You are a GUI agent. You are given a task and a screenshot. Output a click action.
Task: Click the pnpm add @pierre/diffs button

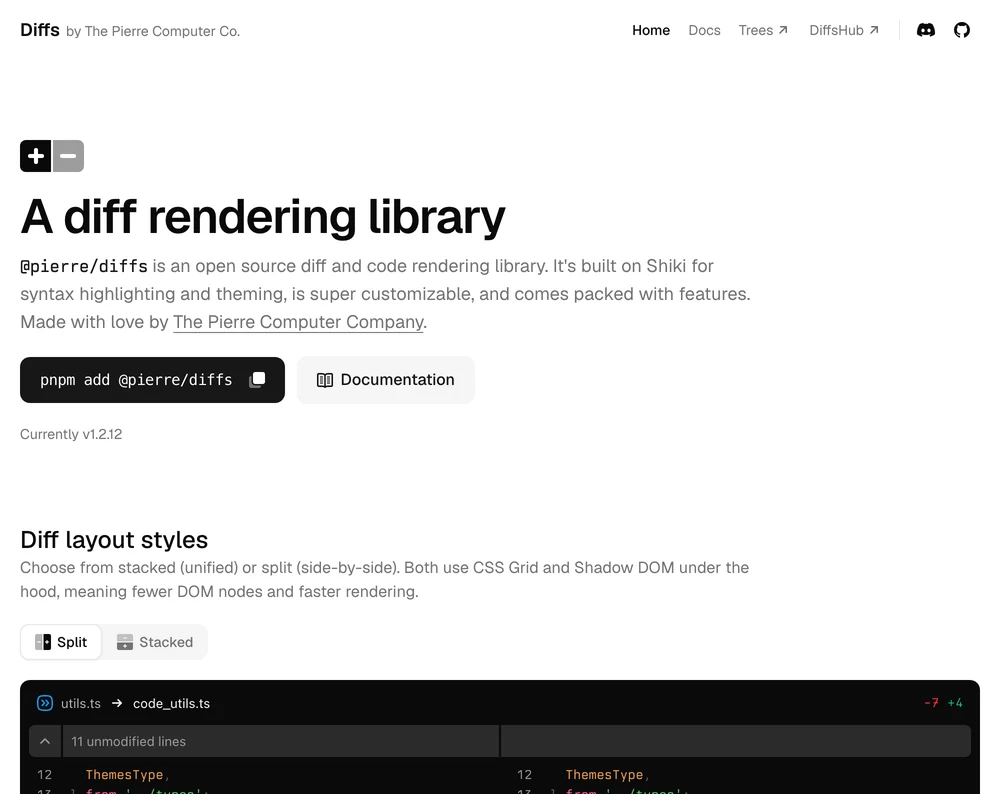152,379
